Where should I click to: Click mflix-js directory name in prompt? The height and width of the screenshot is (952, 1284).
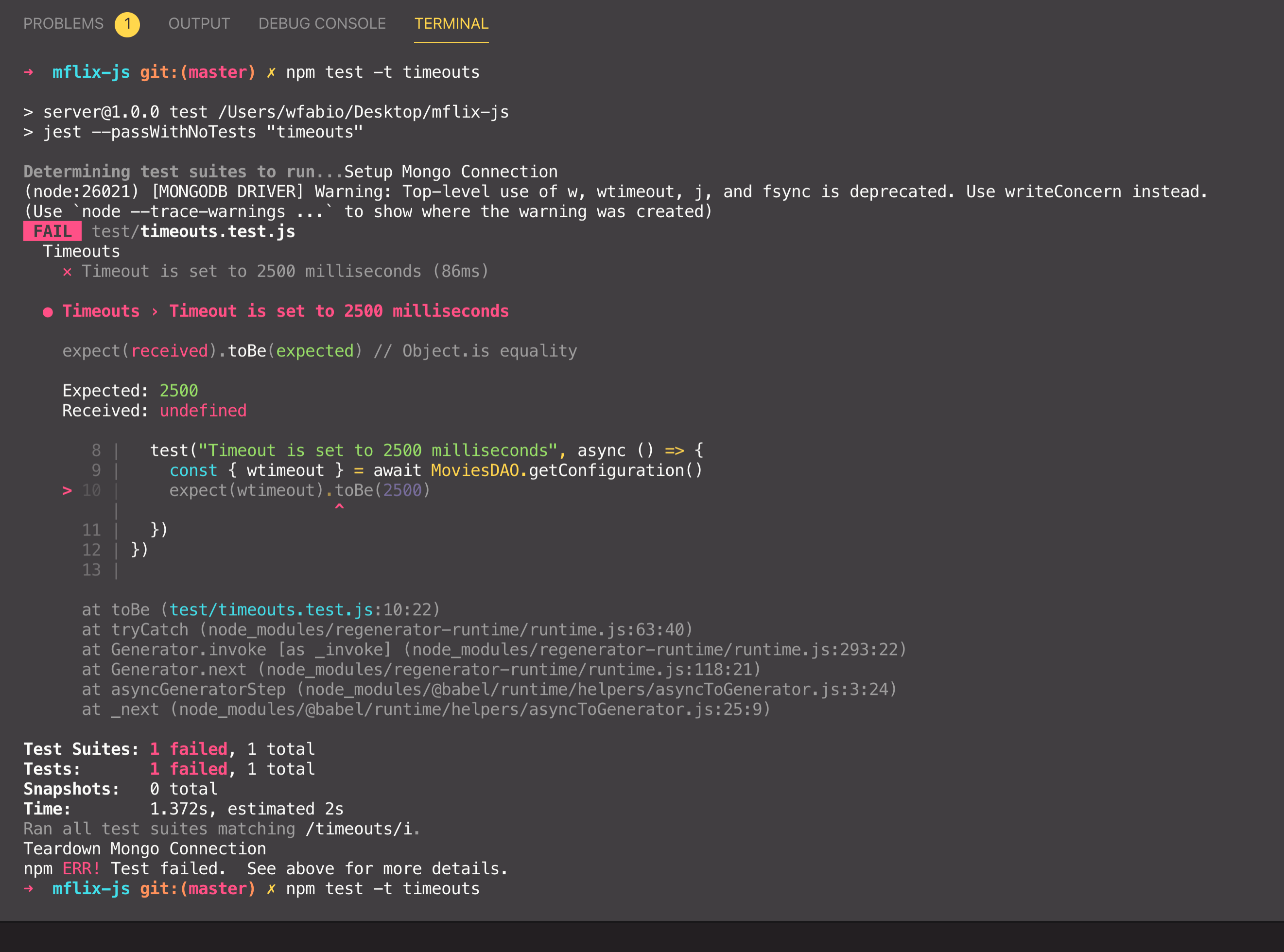pyautogui.click(x=90, y=71)
